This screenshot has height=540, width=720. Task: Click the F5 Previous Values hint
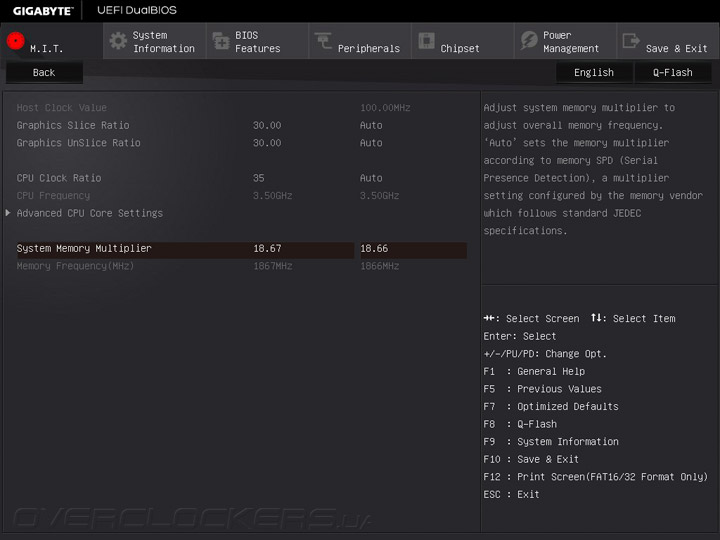(542, 389)
